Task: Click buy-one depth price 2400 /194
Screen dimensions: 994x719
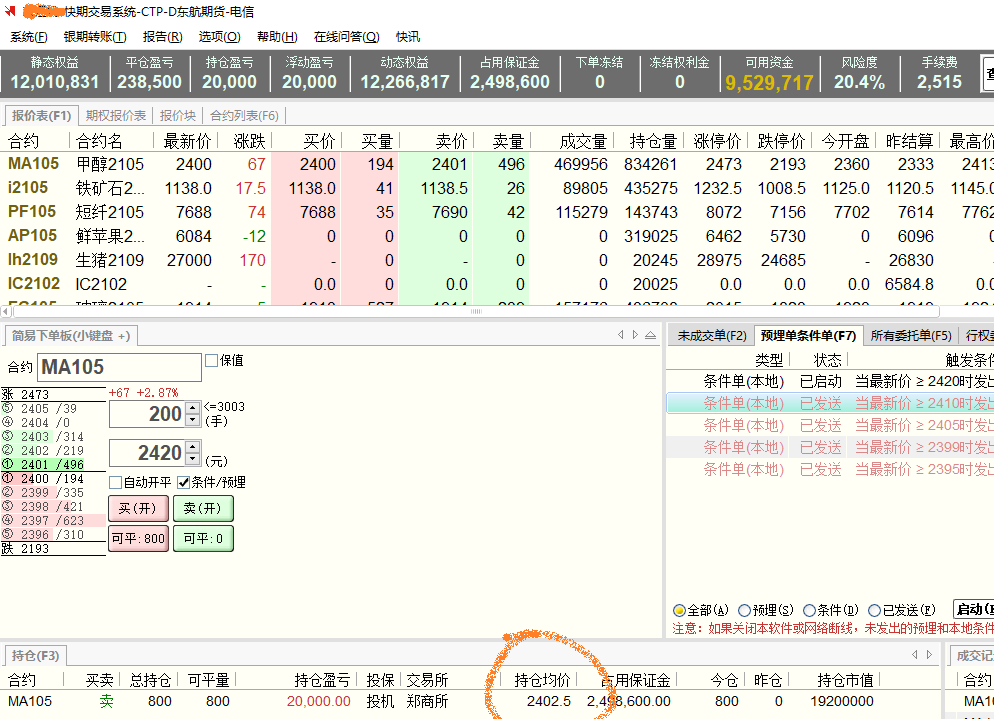Action: pos(53,479)
